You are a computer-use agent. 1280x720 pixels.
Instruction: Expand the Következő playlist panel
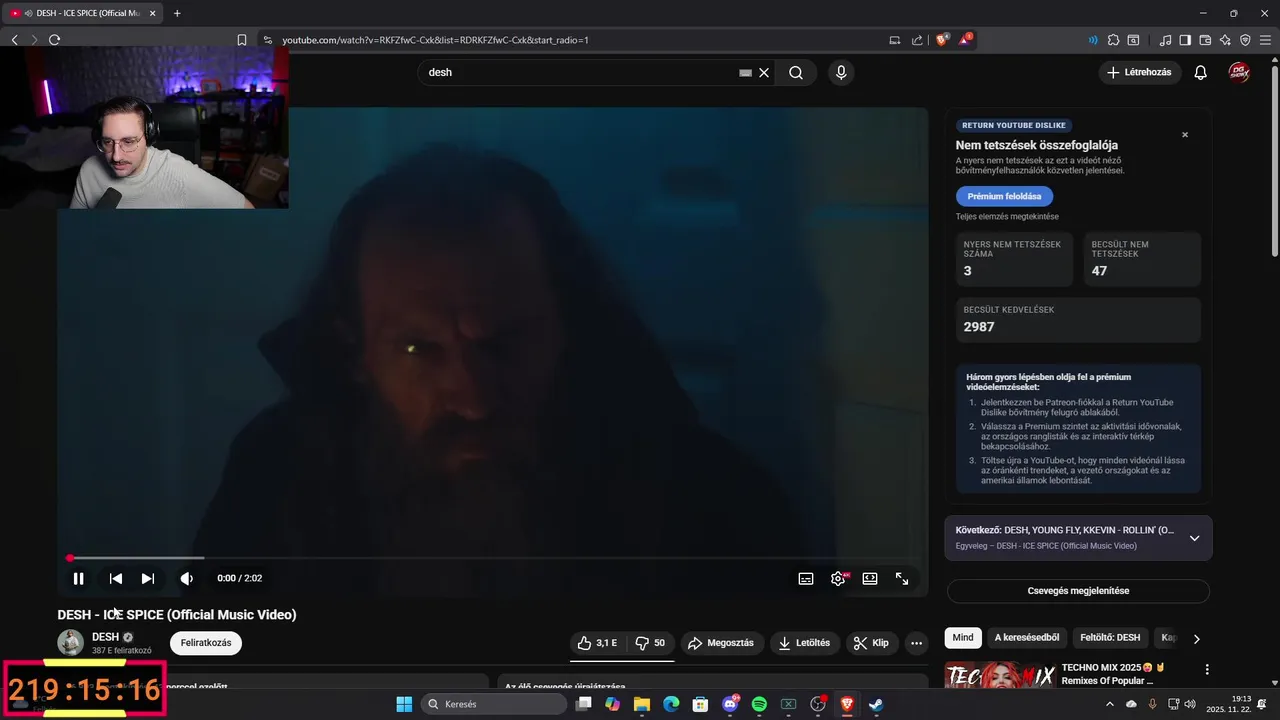pyautogui.click(x=1194, y=538)
